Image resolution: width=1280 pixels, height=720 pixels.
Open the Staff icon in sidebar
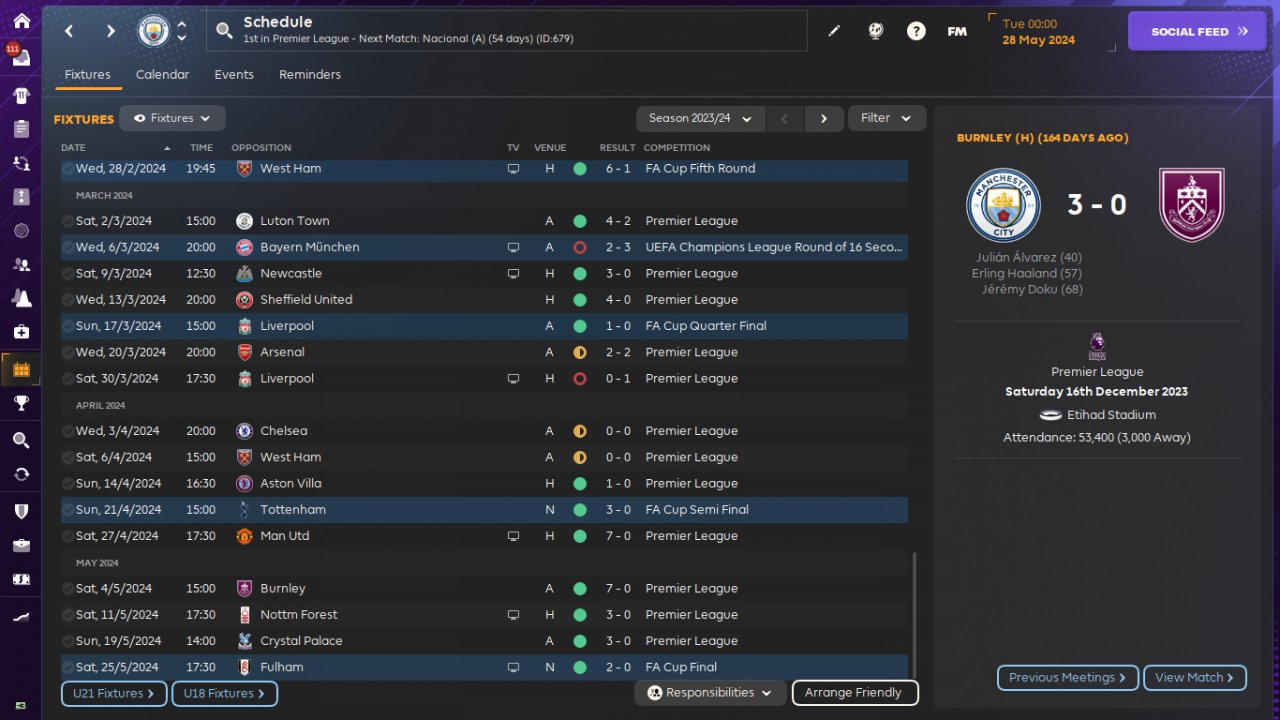click(21, 265)
